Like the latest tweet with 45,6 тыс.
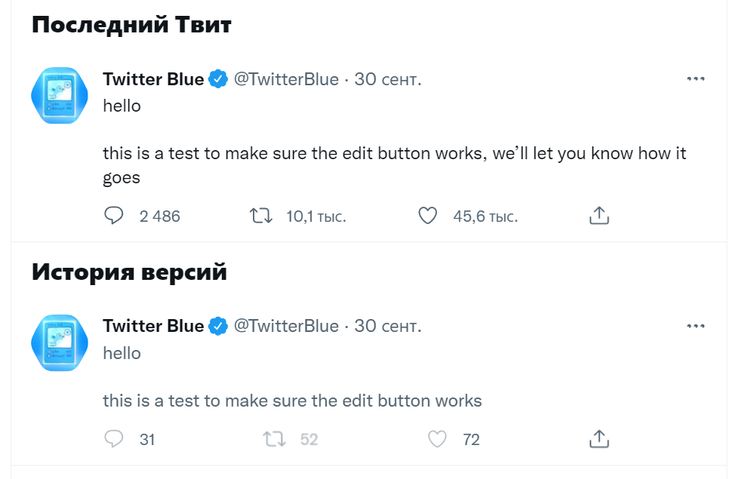The image size is (736, 479). click(428, 215)
